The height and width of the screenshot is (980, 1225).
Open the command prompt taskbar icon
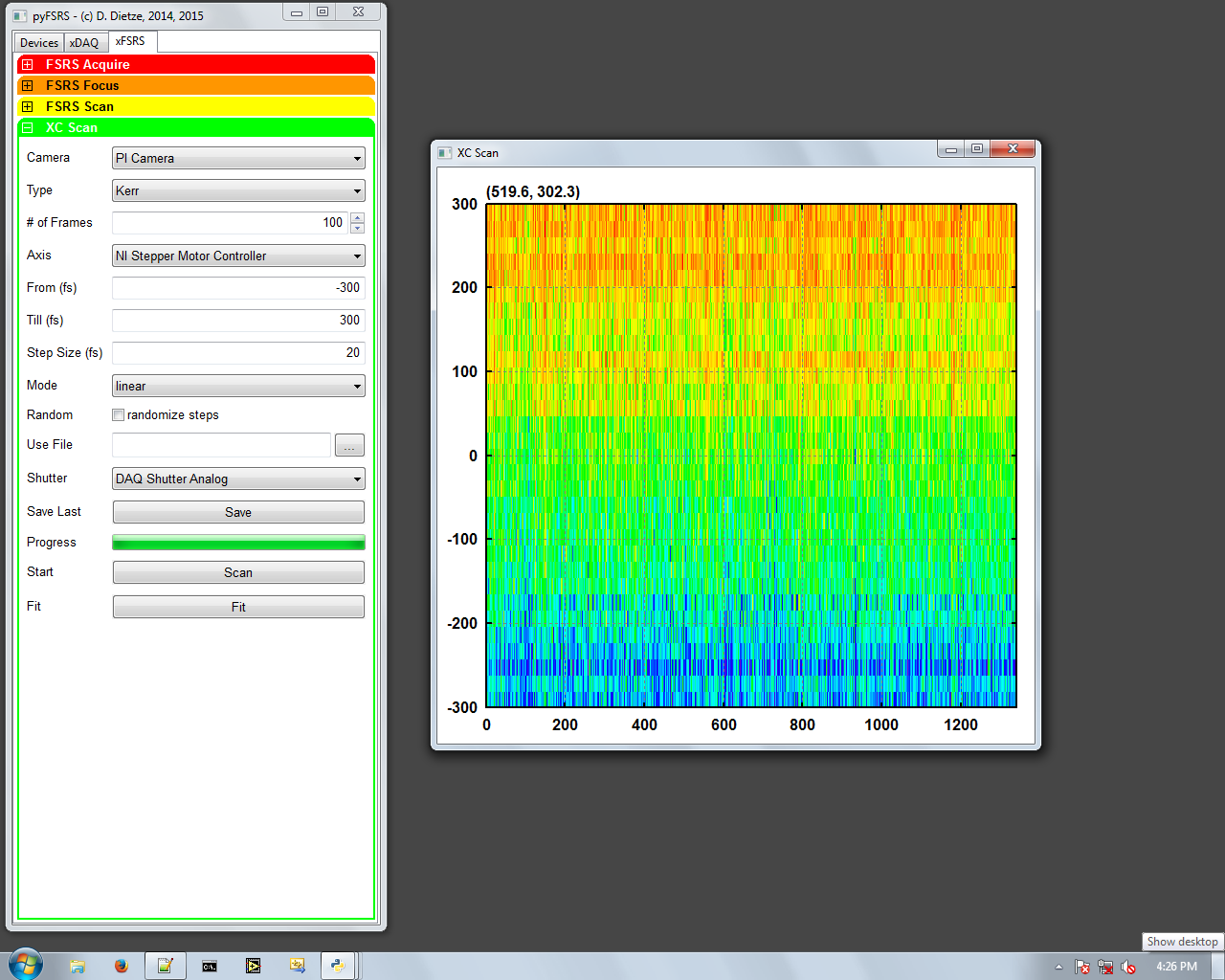pyautogui.click(x=210, y=966)
